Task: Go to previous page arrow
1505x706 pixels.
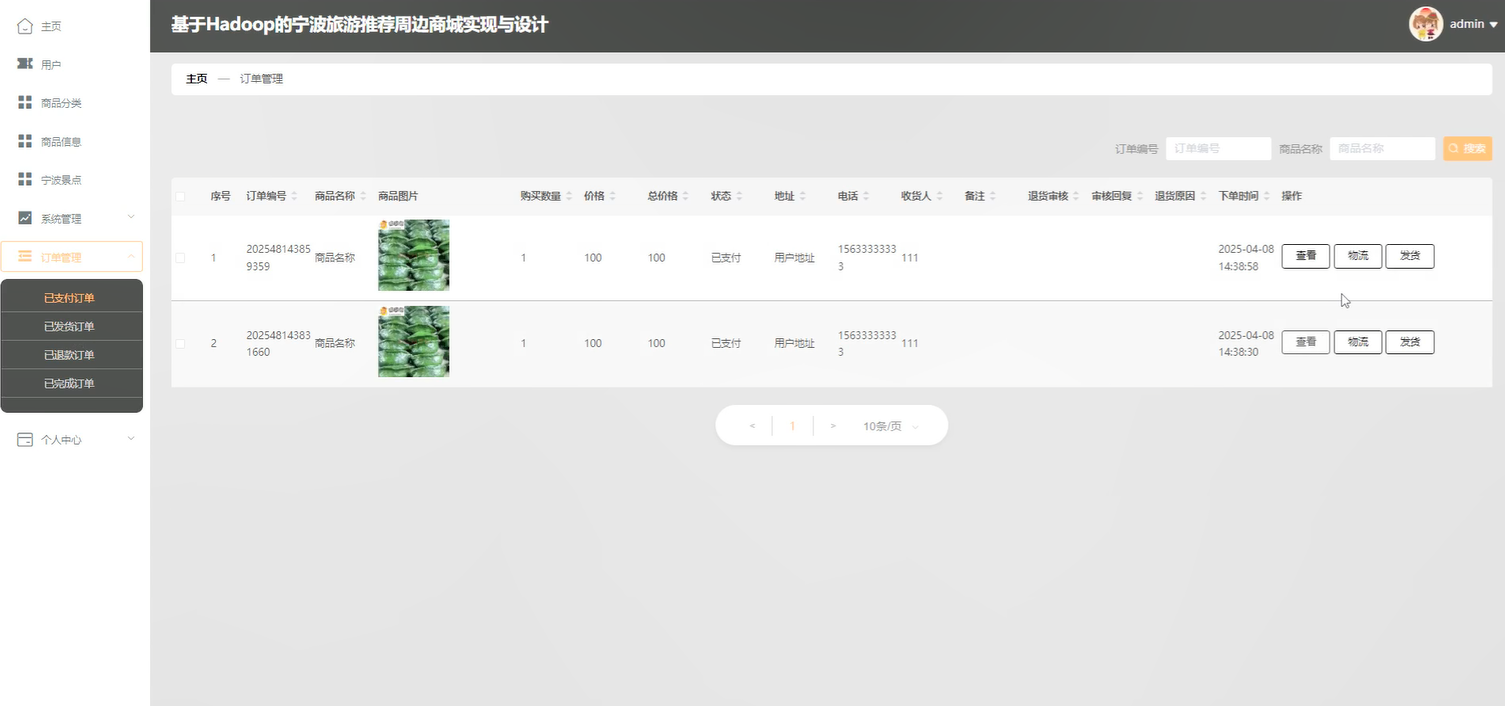Action: click(752, 426)
